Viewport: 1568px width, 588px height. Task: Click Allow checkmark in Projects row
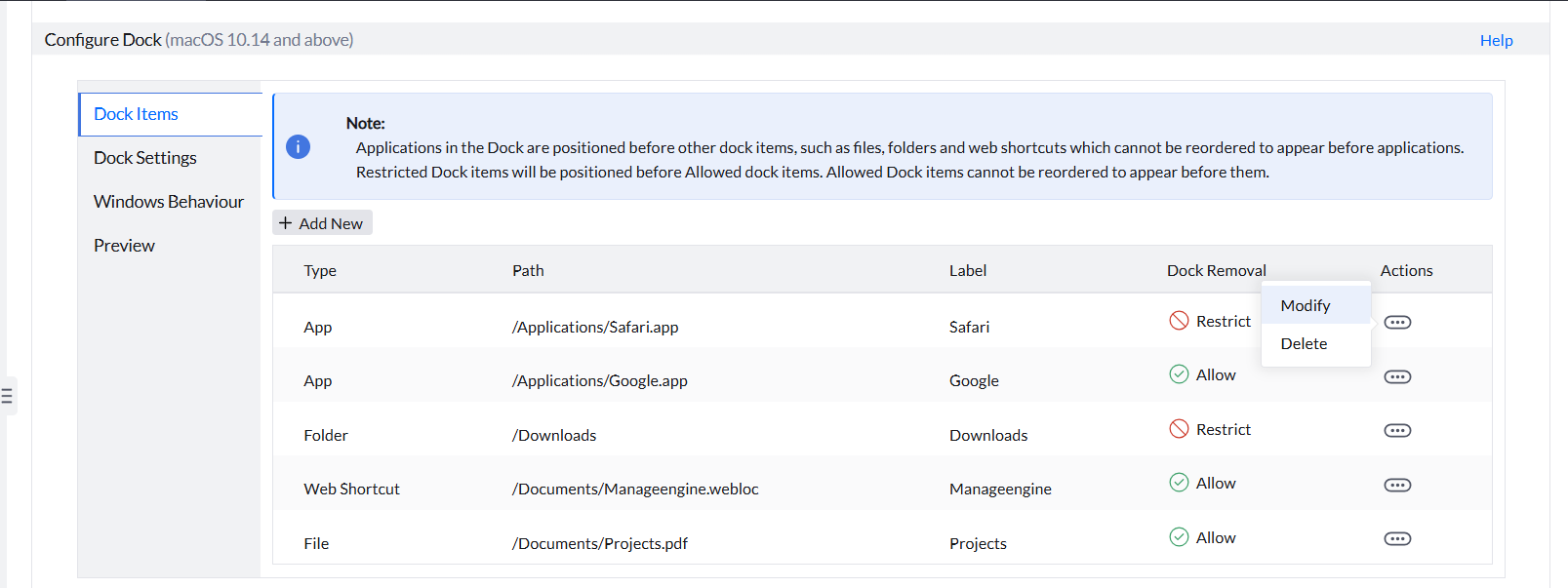pyautogui.click(x=1179, y=537)
